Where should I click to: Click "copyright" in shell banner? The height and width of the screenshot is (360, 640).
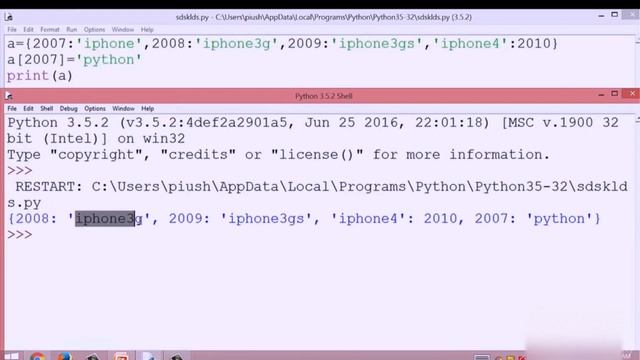tap(96, 155)
